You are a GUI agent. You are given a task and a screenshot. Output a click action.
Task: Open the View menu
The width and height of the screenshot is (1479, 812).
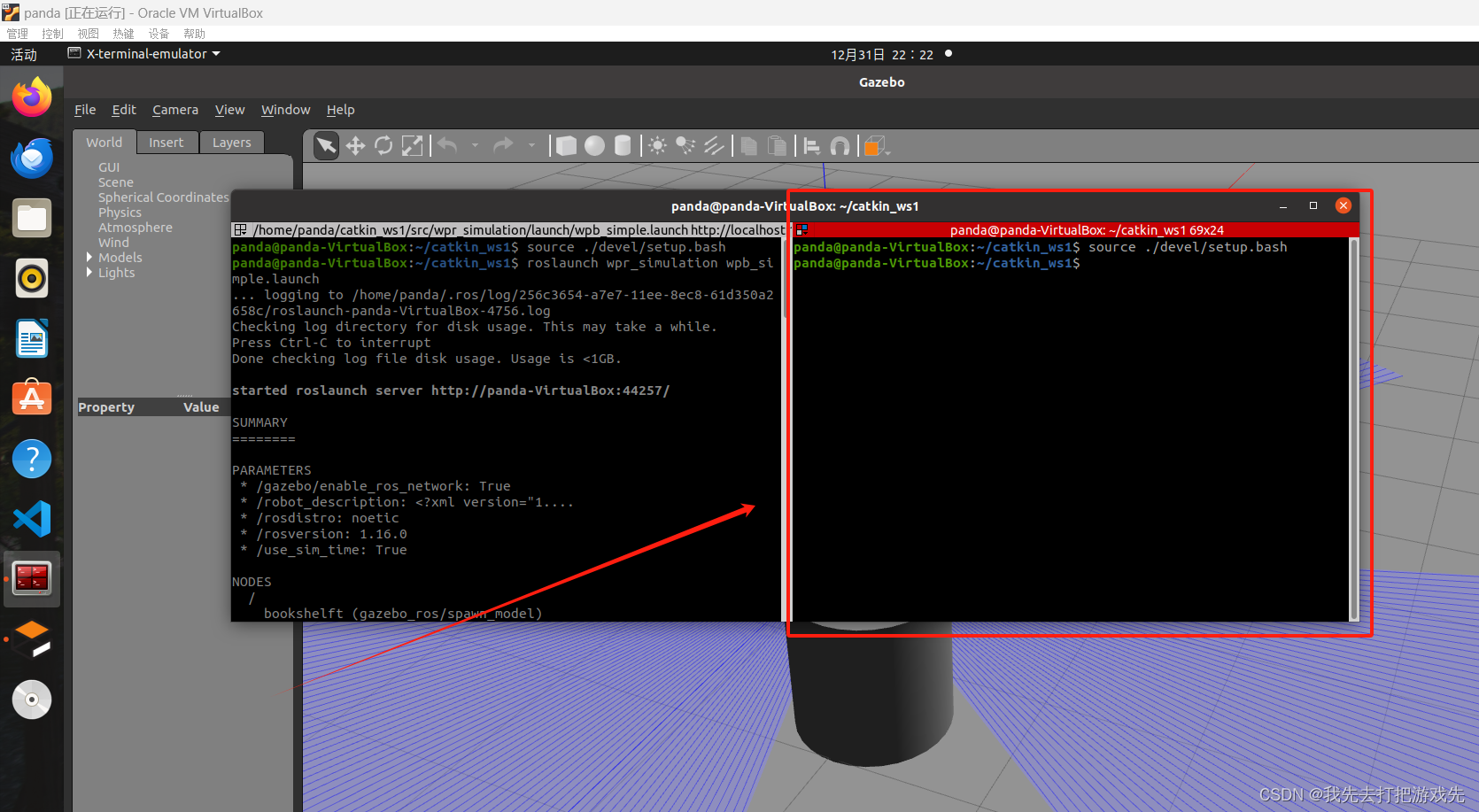pos(229,110)
